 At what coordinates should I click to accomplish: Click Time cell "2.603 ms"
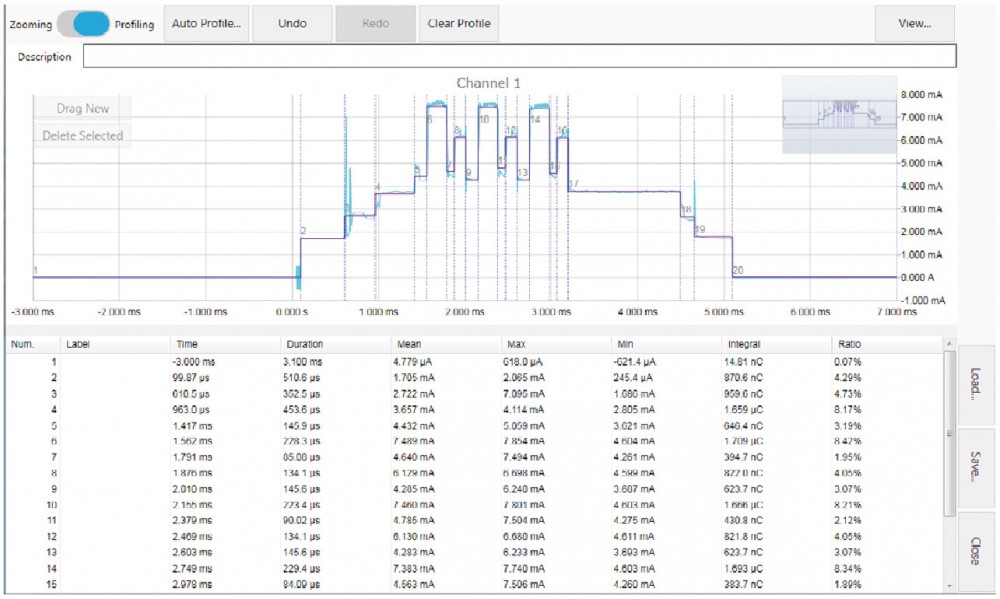[x=193, y=552]
